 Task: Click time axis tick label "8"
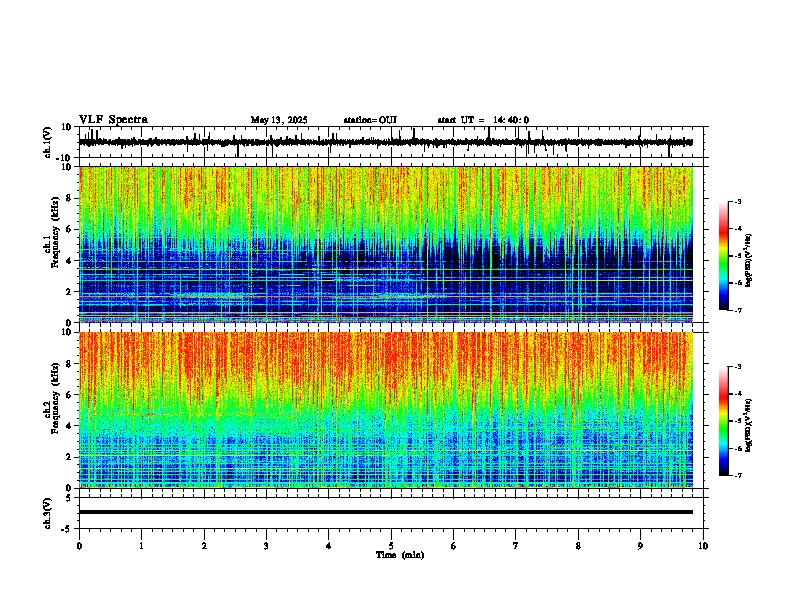[578, 546]
